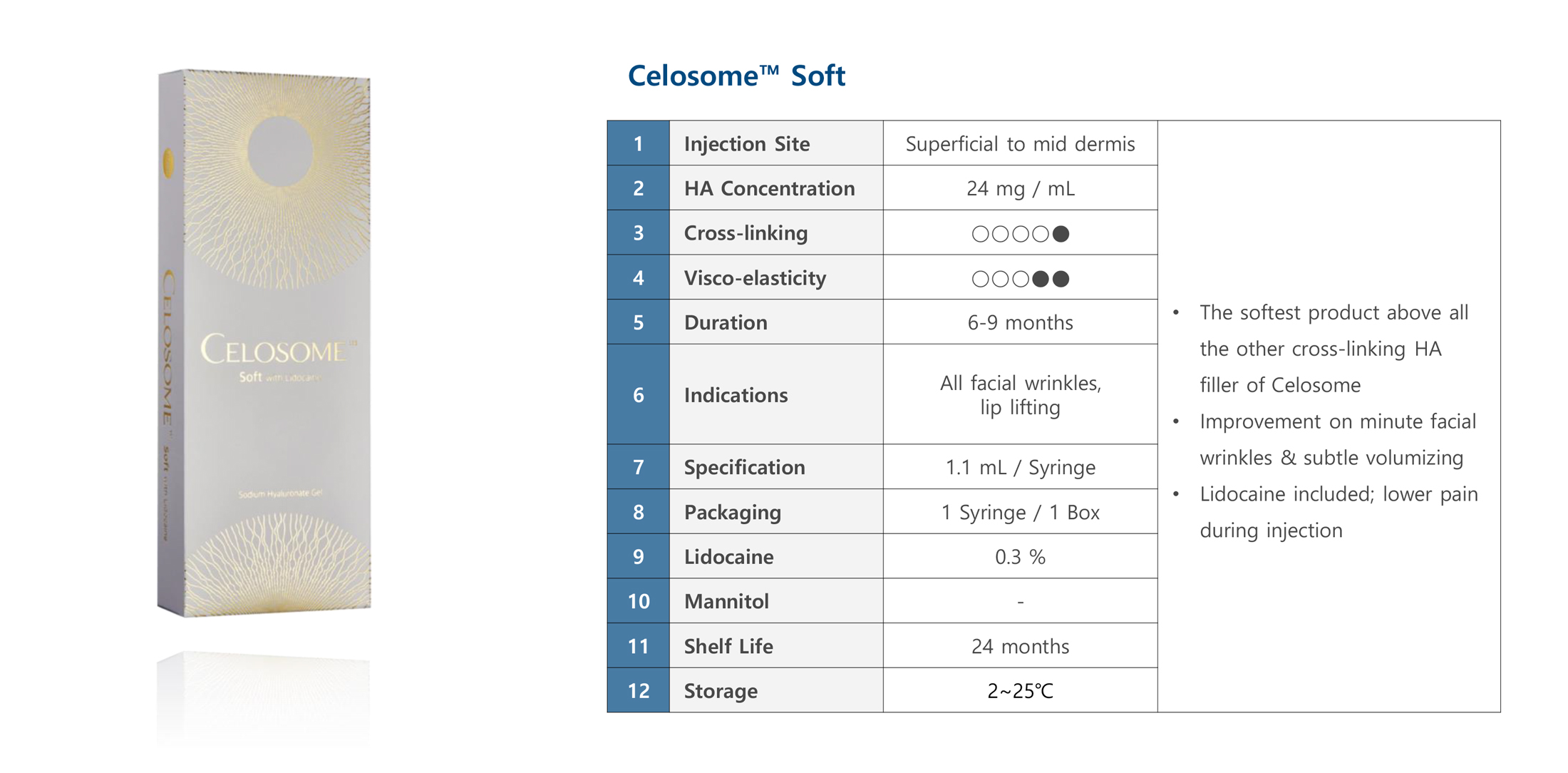Viewport: 1568px width, 773px height.
Task: Click the 1 Syringe / 1 Box value
Action: [x=1020, y=512]
